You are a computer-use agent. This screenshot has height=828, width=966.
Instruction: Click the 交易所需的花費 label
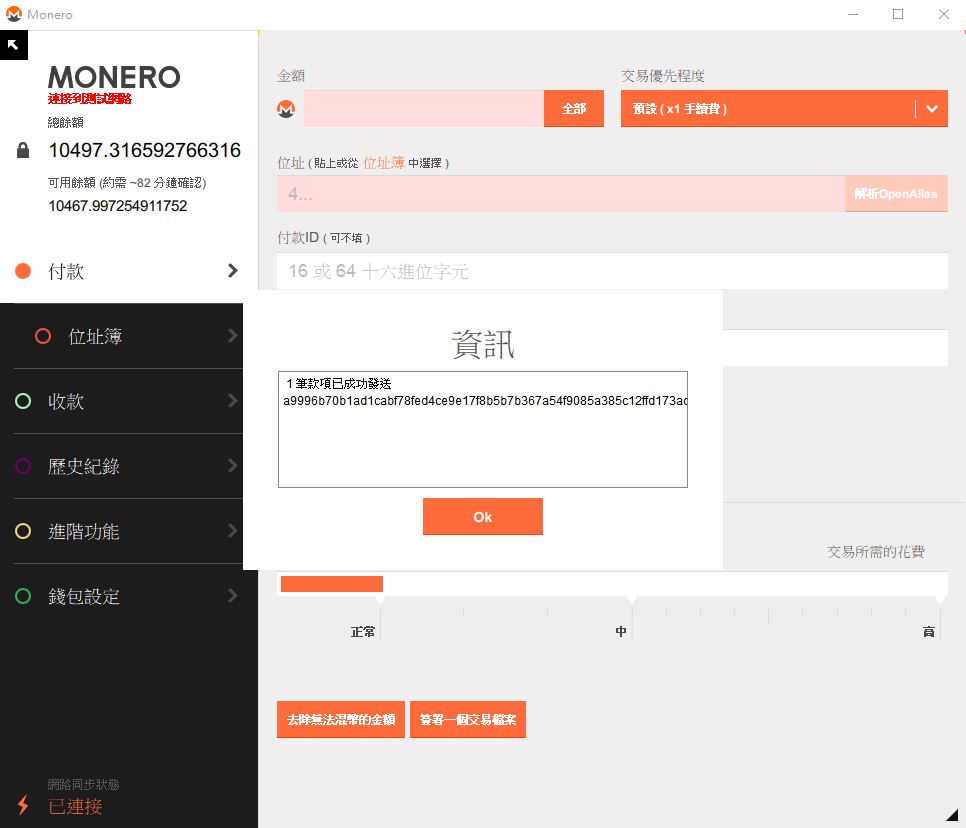click(x=875, y=551)
